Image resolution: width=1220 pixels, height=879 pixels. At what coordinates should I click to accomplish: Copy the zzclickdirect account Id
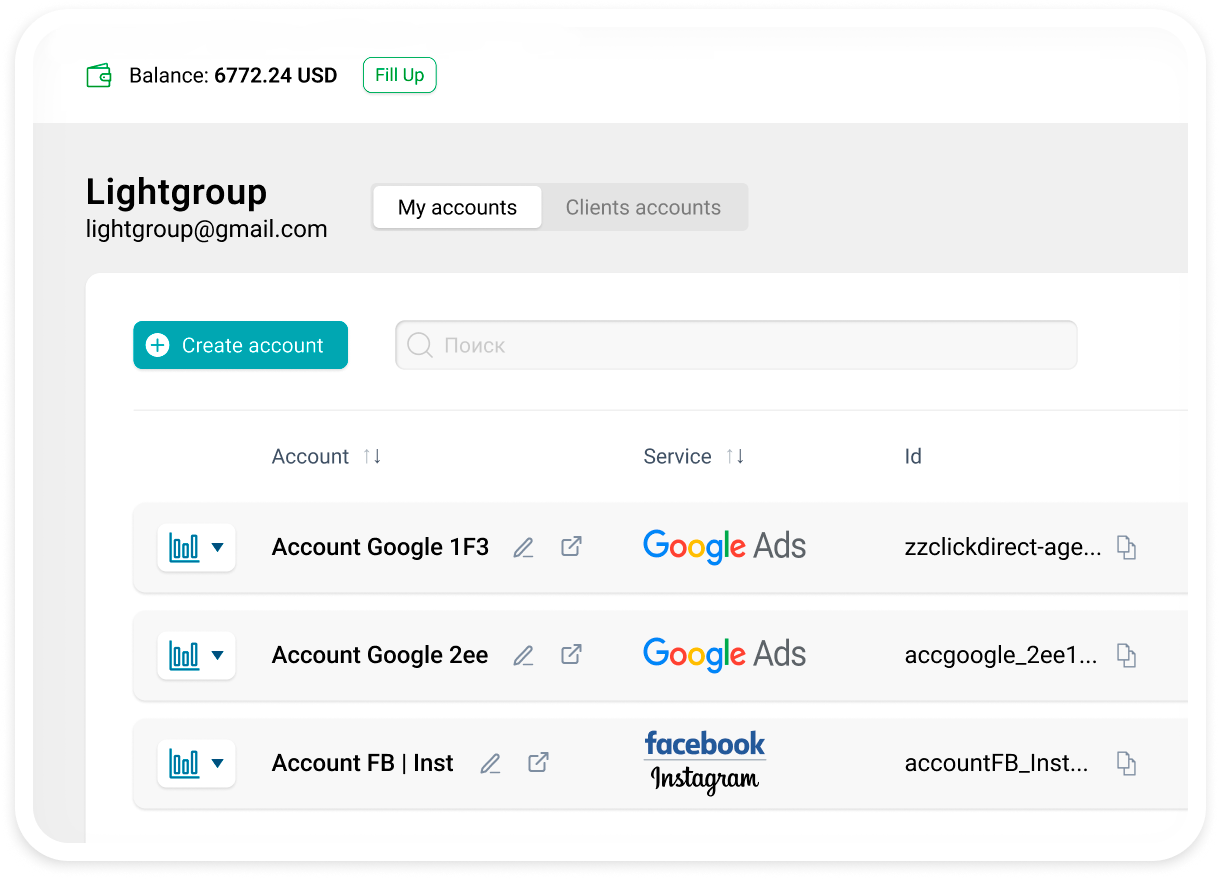point(1127,547)
